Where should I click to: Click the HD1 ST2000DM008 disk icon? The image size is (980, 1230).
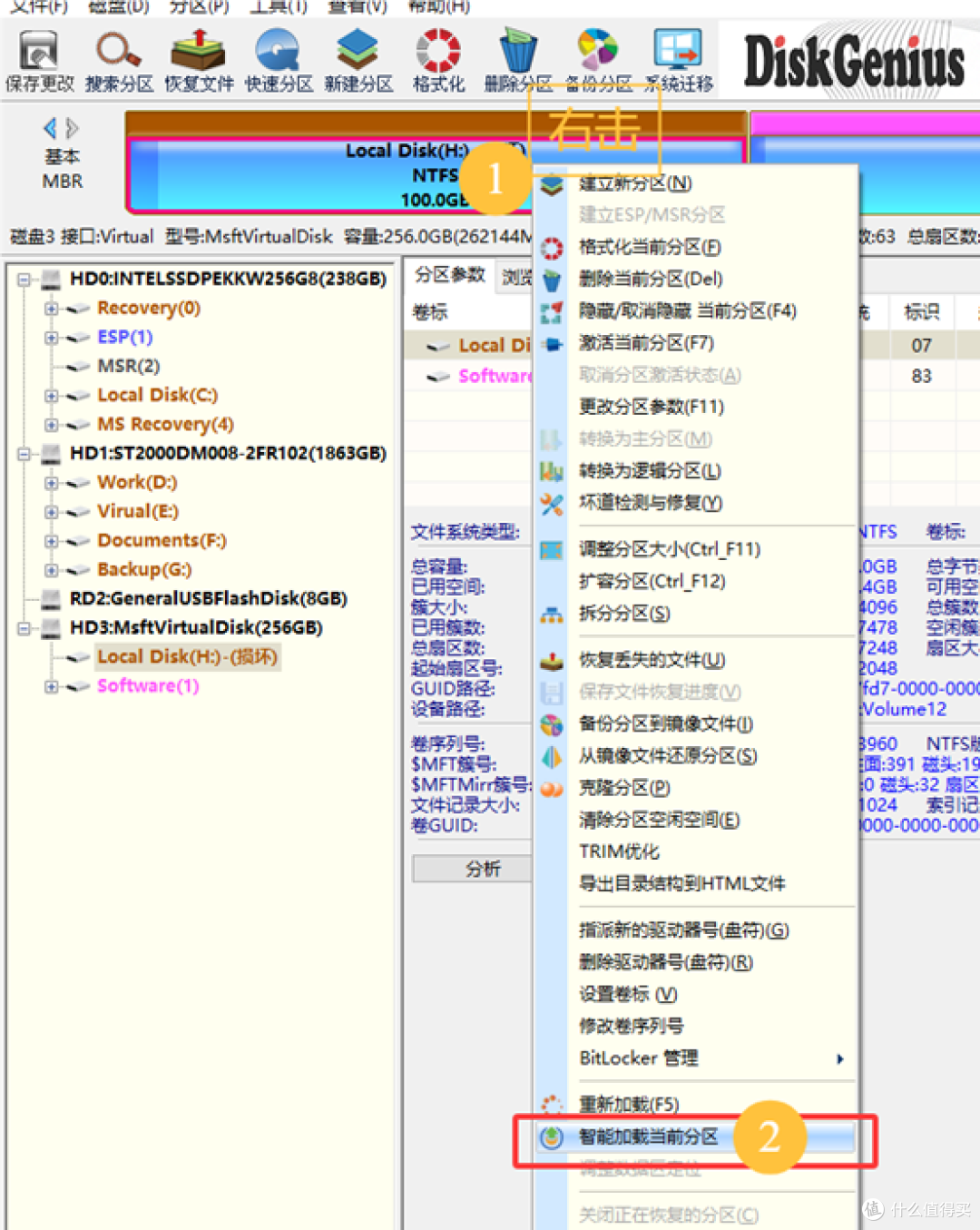[51, 453]
